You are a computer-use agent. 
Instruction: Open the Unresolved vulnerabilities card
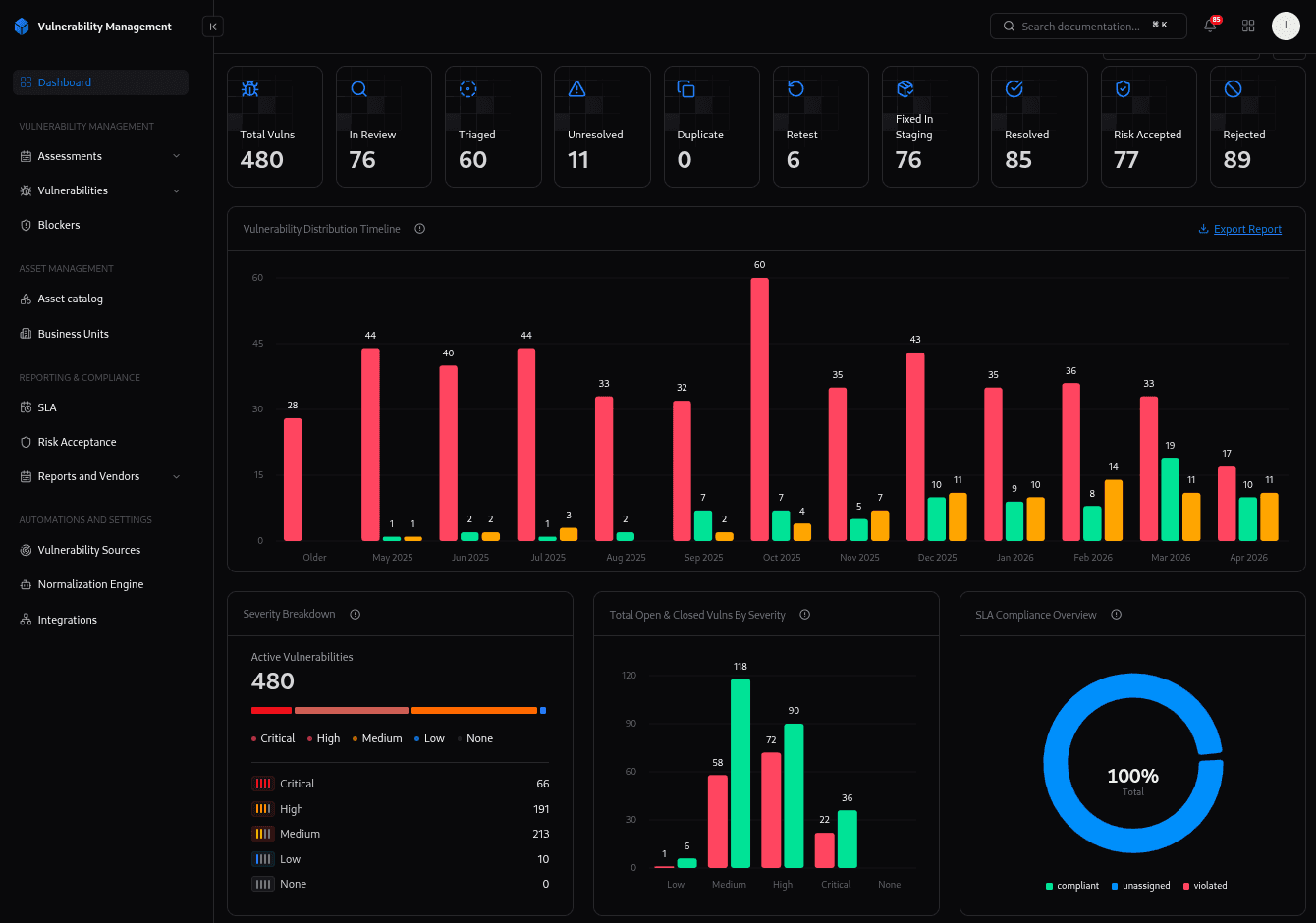(x=602, y=126)
